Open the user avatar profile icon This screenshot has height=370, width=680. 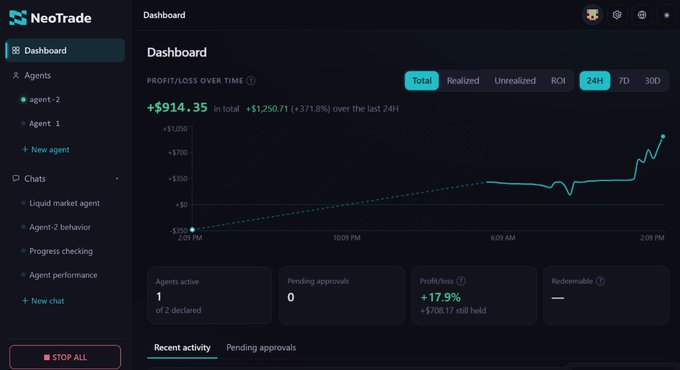592,15
